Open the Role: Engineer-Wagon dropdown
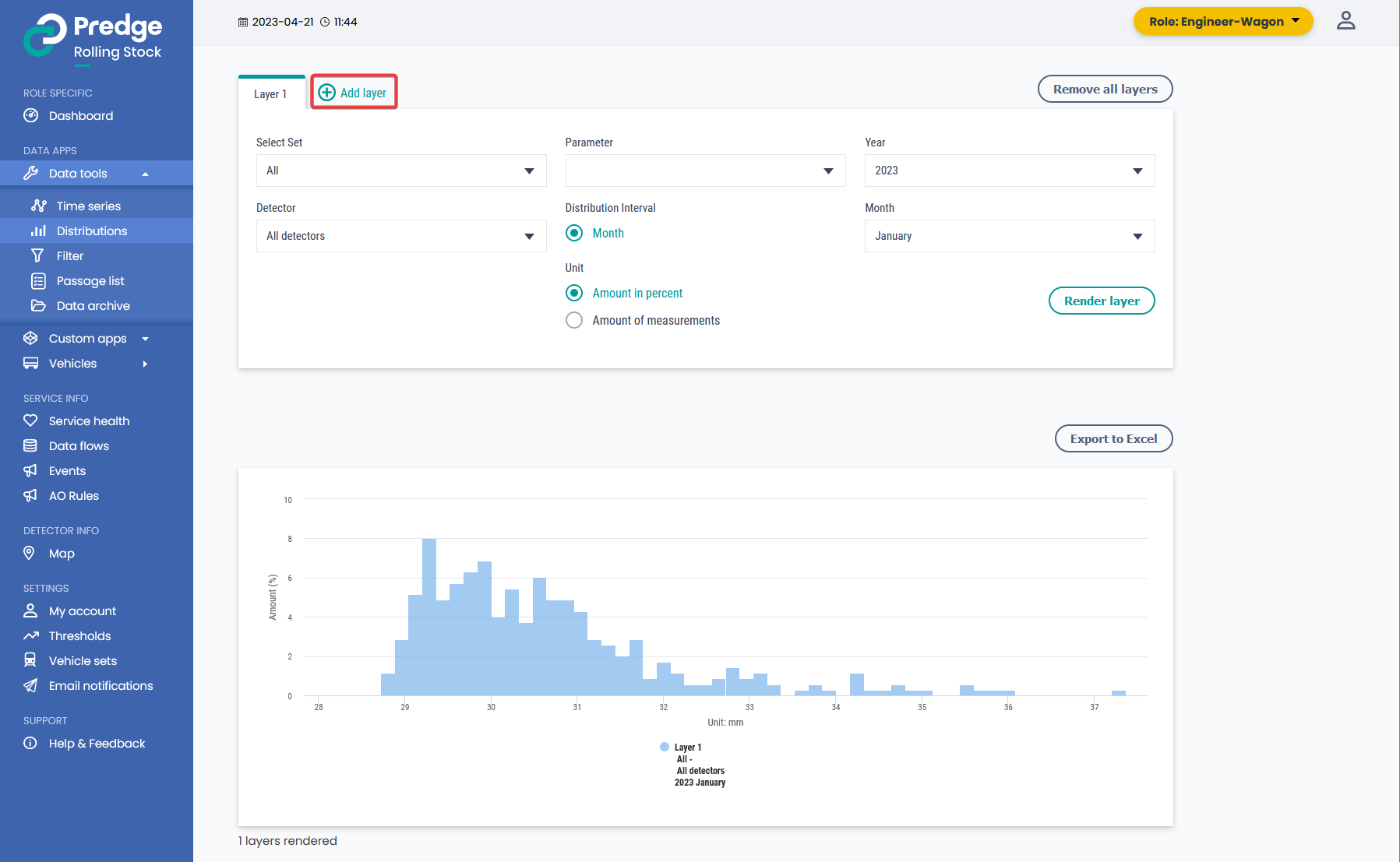The height and width of the screenshot is (862, 1400). click(x=1222, y=22)
